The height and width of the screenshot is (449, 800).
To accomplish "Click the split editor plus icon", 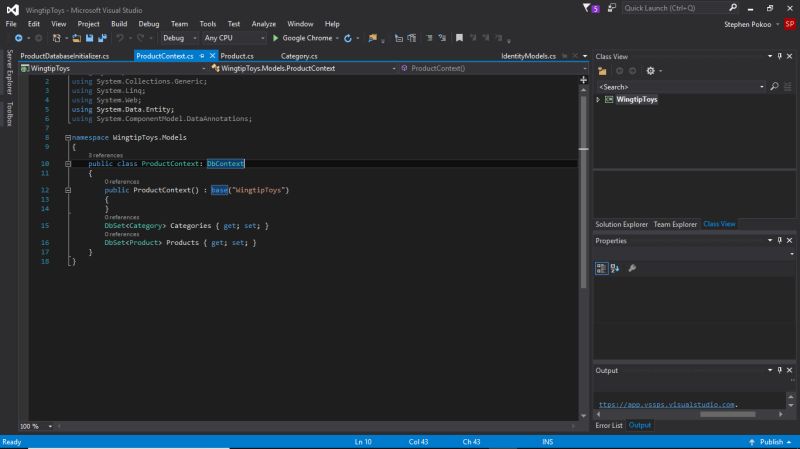I will pyautogui.click(x=584, y=80).
